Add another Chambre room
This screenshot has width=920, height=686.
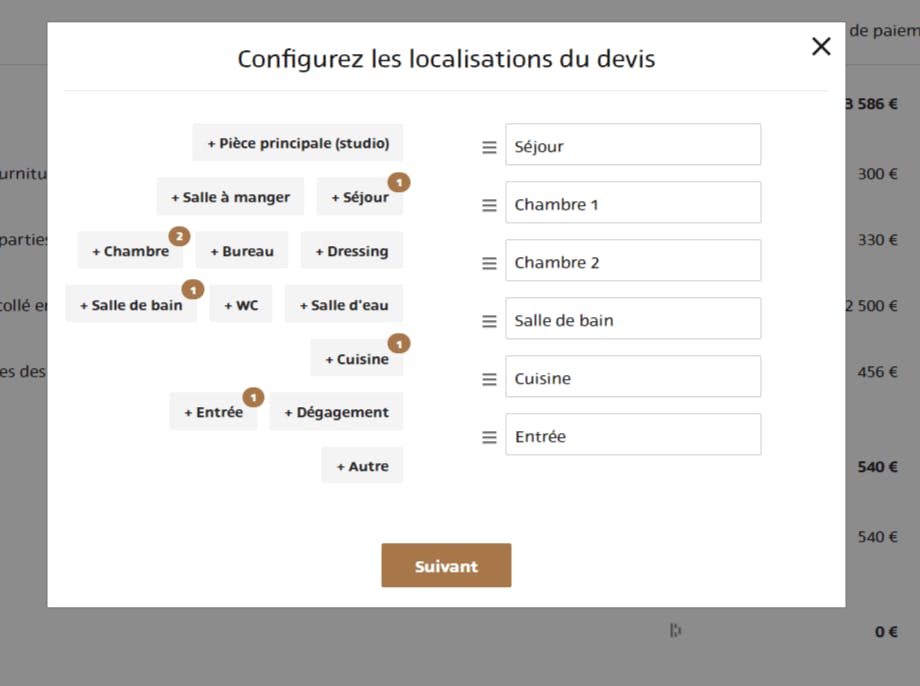click(130, 251)
